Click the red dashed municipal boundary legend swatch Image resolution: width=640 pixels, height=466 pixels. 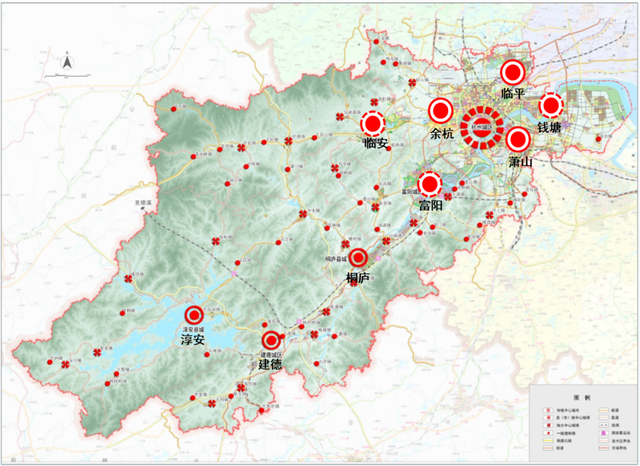604,448
